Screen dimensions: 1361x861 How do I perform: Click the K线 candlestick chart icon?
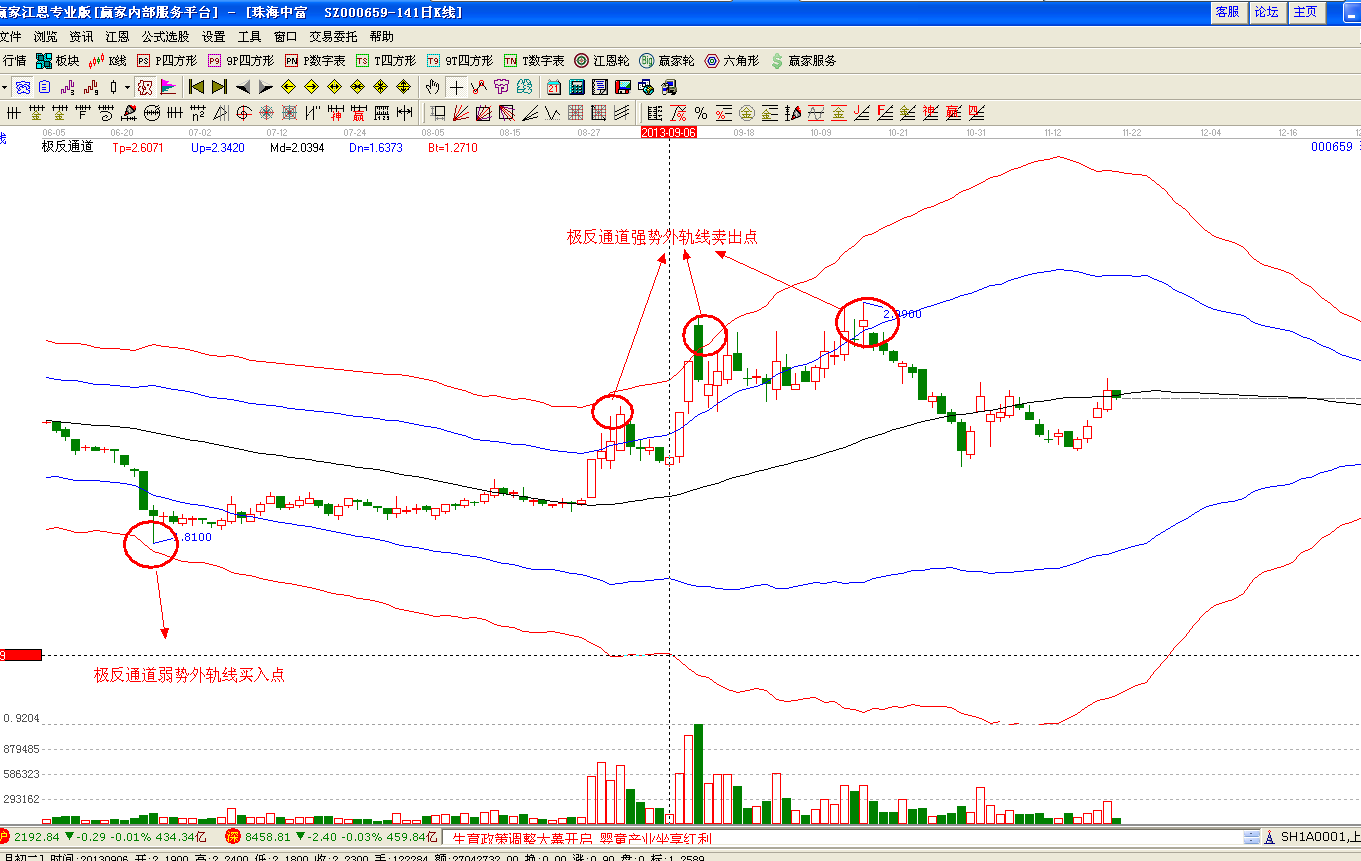107,61
